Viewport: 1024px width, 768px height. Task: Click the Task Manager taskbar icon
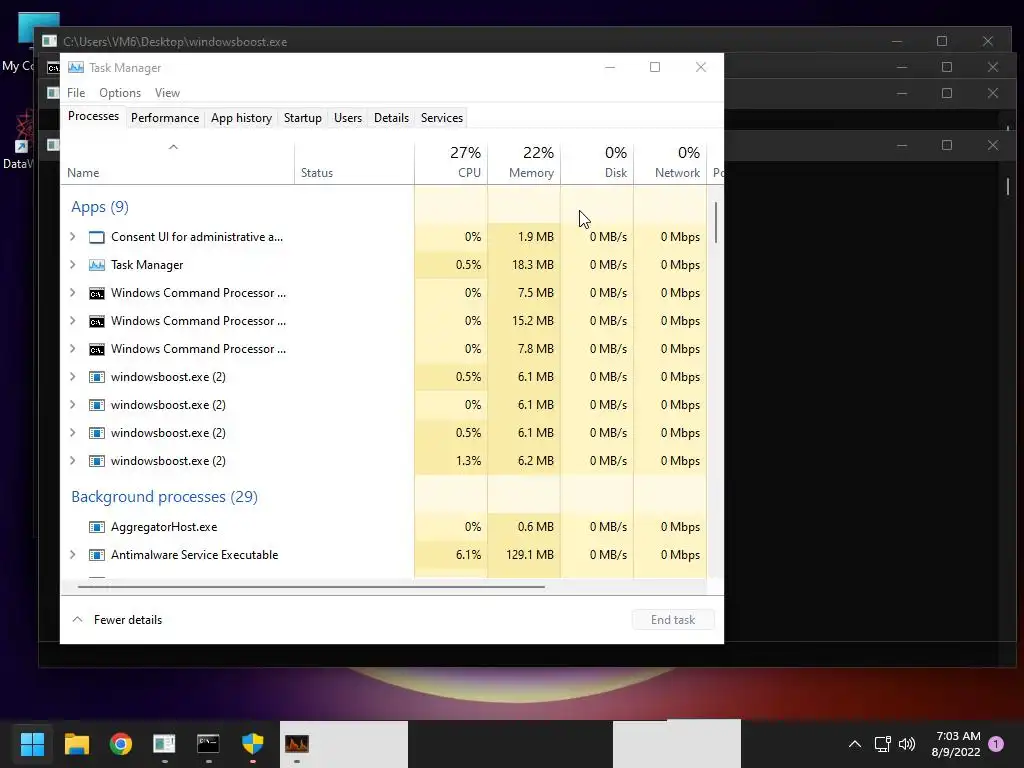pyautogui.click(x=296, y=743)
